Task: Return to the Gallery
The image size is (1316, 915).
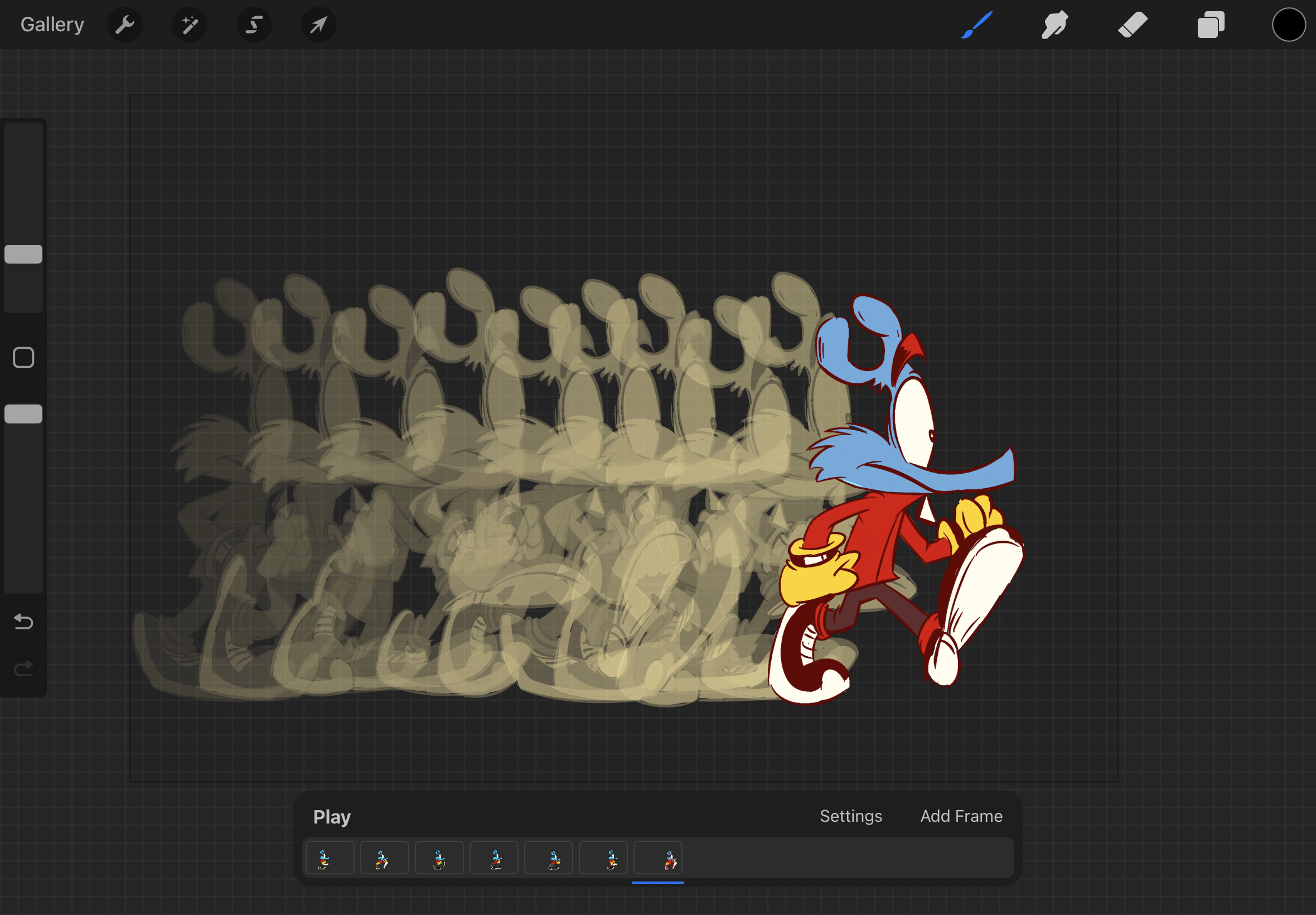Action: 52,25
